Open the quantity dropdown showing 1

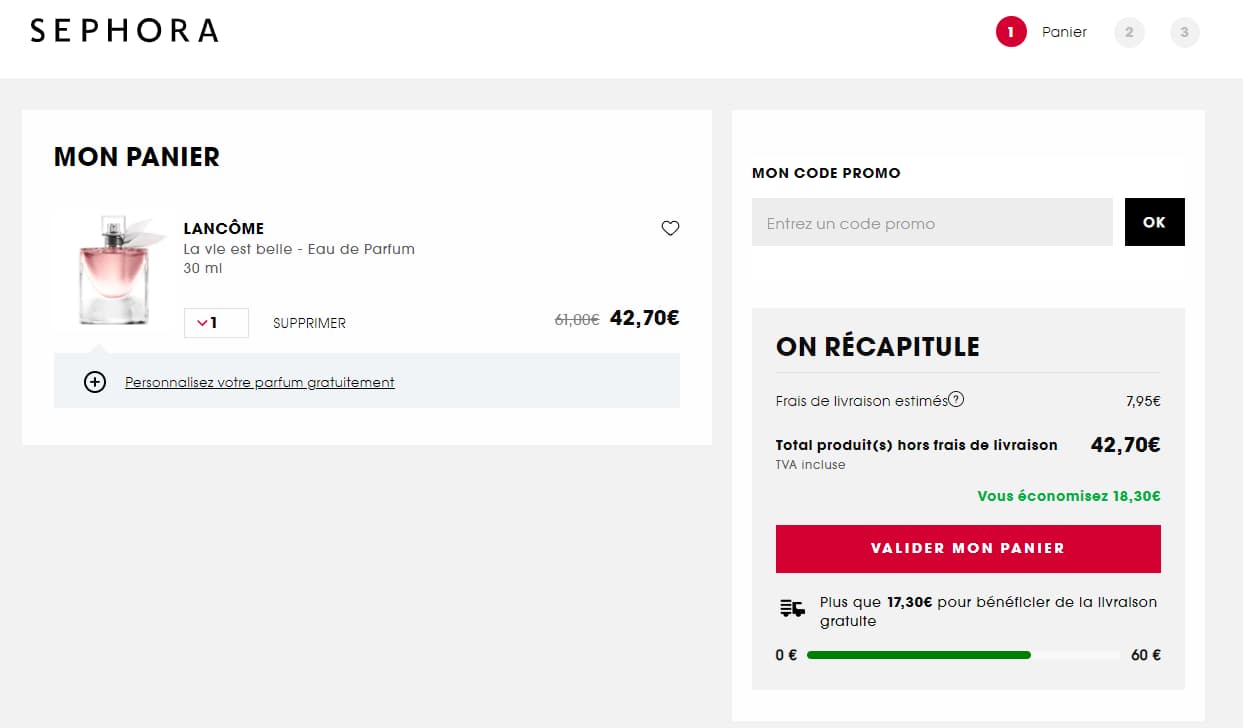[x=216, y=323]
